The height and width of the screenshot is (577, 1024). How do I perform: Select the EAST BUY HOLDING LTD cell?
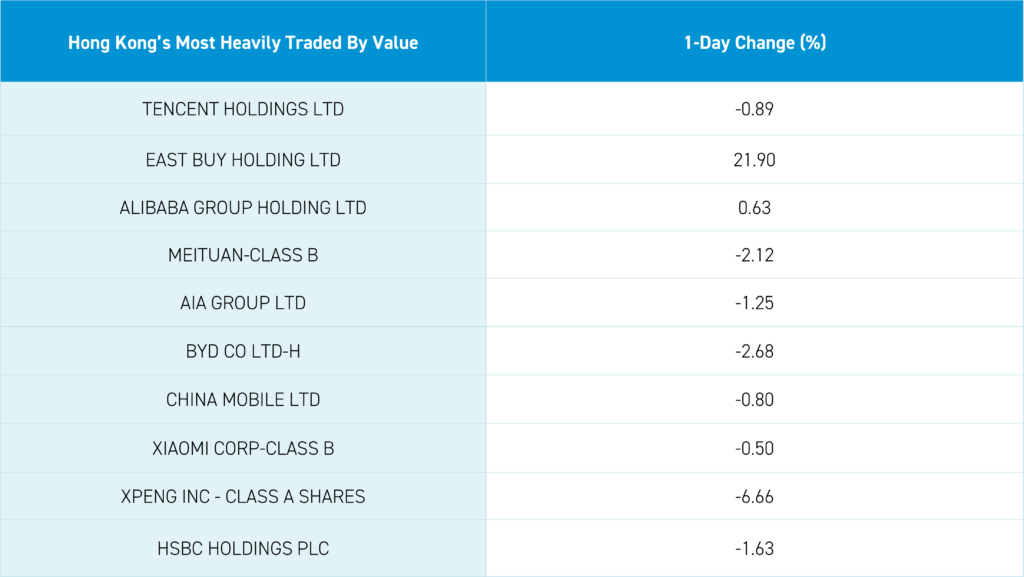(243, 160)
